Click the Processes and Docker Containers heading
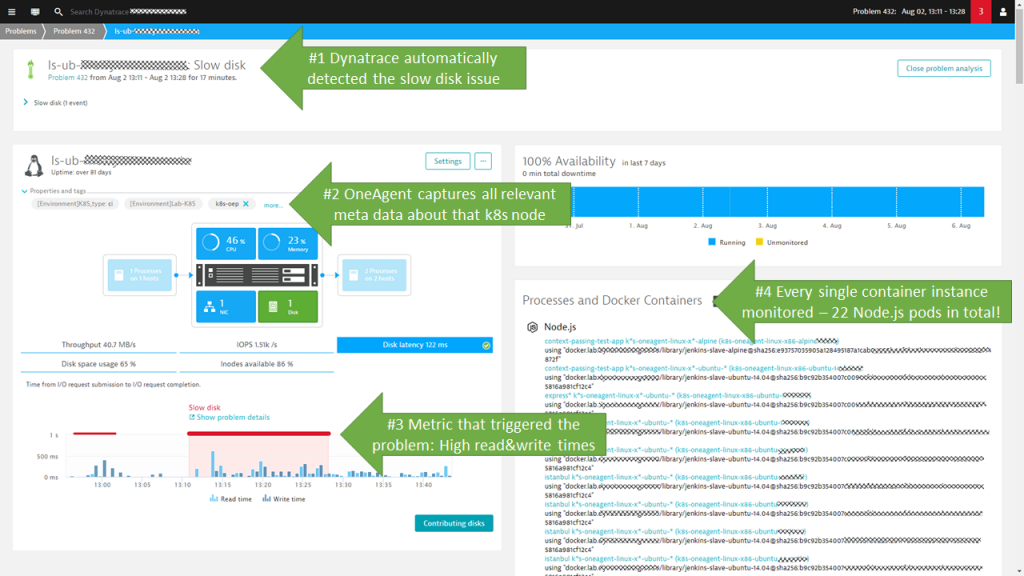 (x=612, y=300)
